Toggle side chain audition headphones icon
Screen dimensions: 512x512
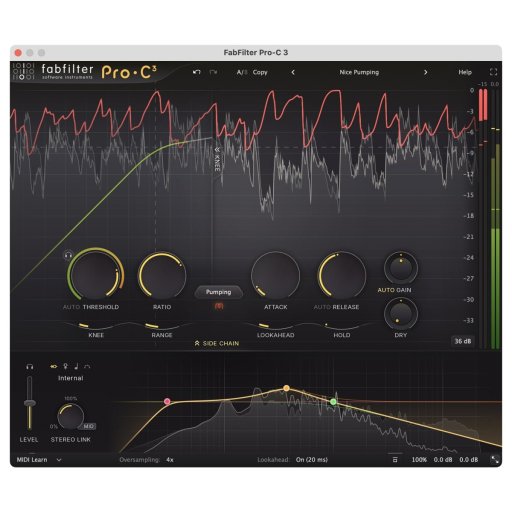[x=30, y=367]
